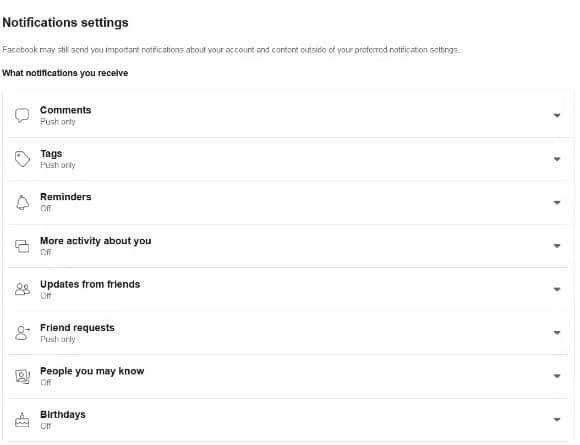Click the Updates from friends people icon

22,289
